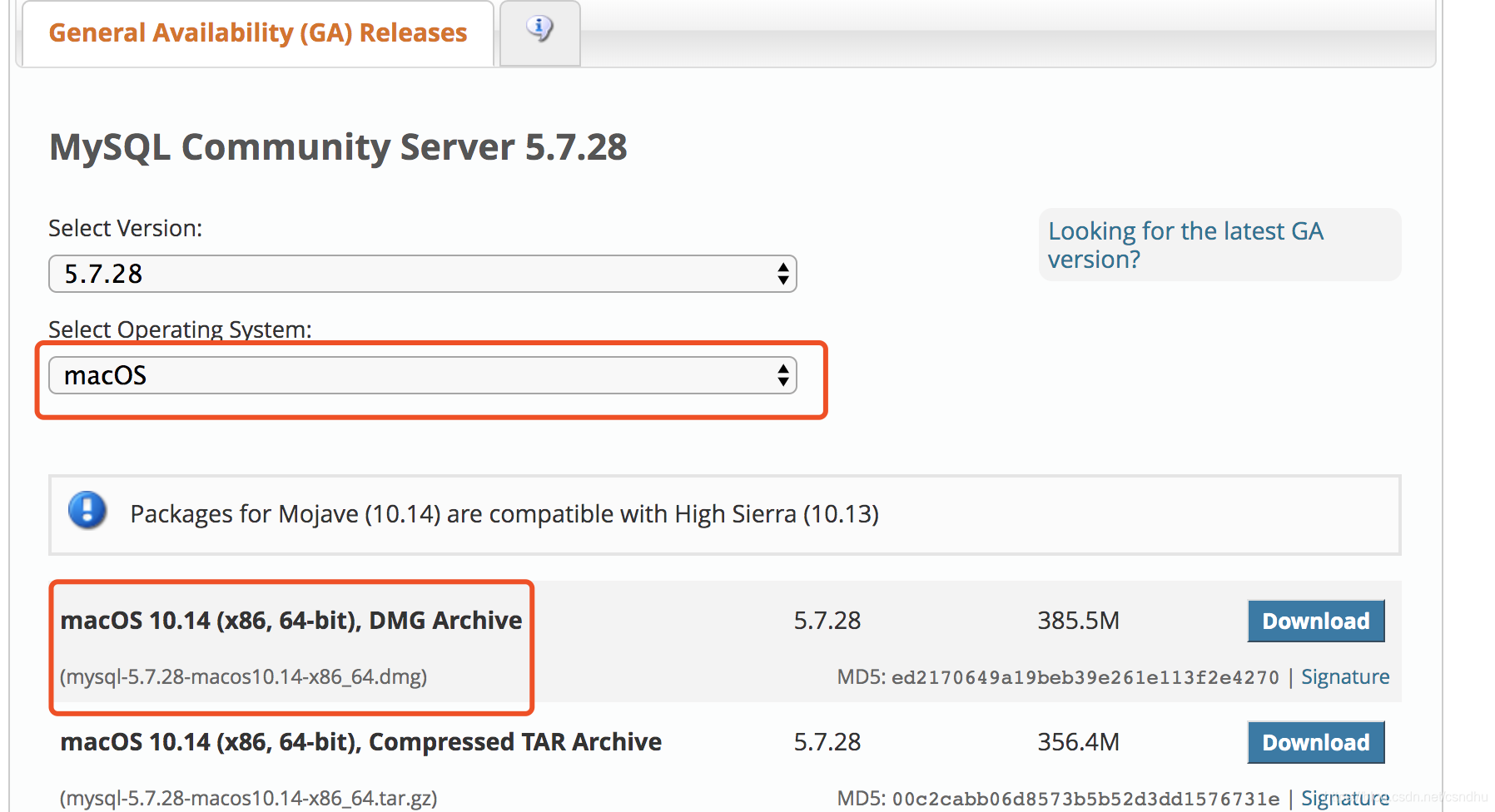Click the macOS 10.14 DMG Archive title
1495x812 pixels.
point(291,621)
